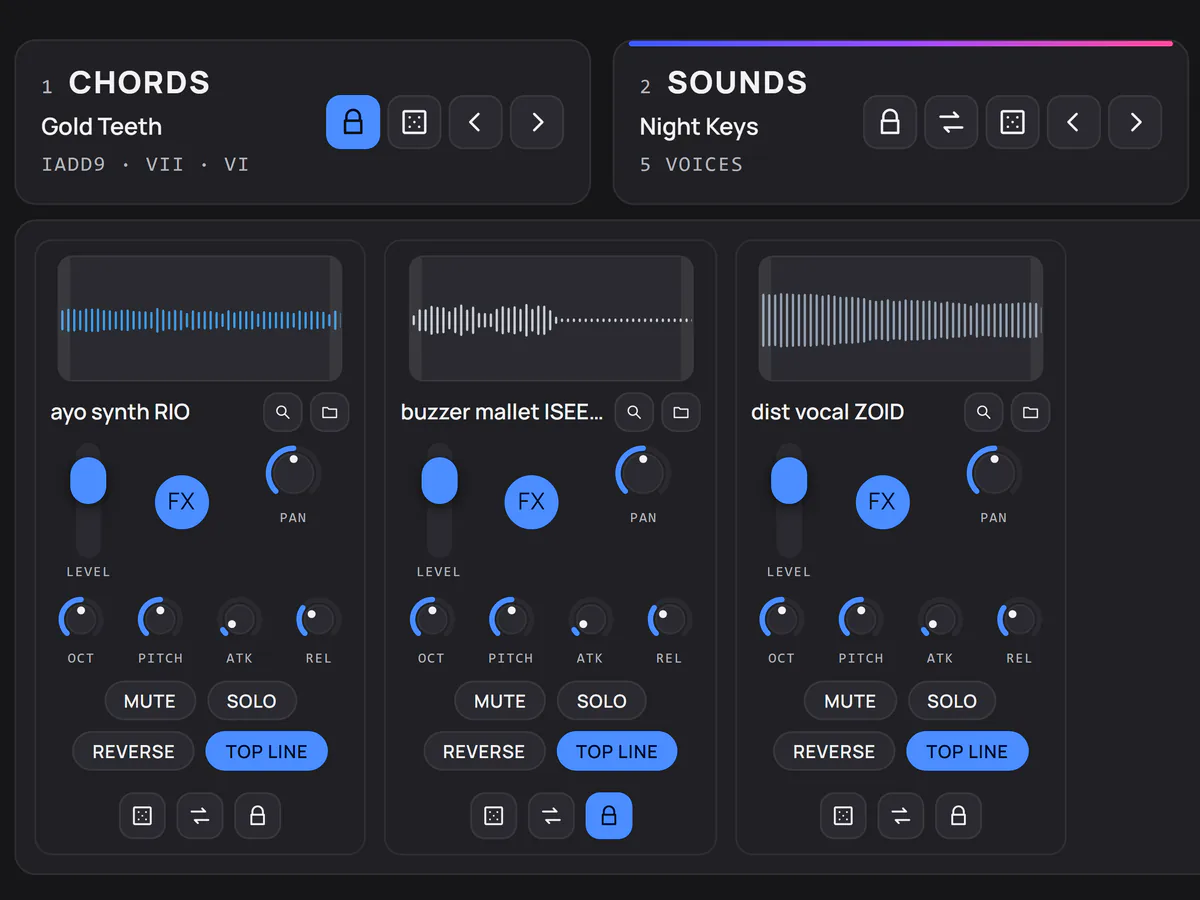The width and height of the screenshot is (1200, 900).
Task: Unlock the buzzer mallet voice
Action: pos(609,816)
